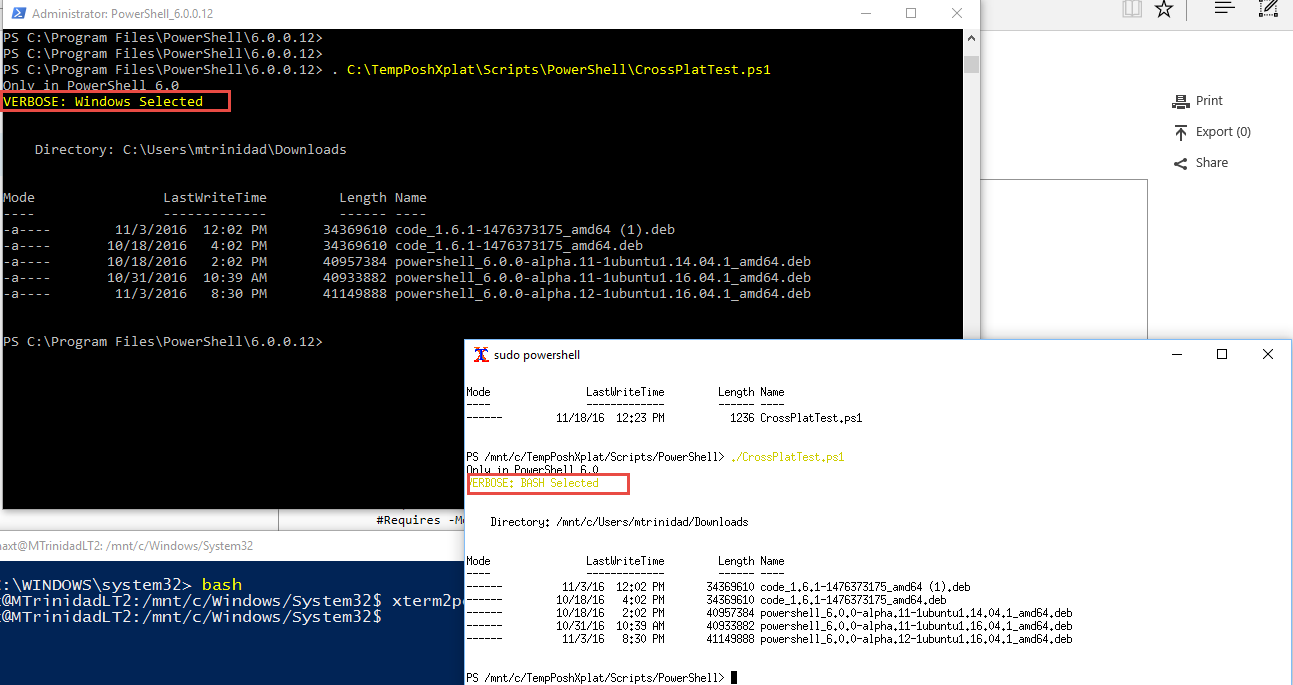Click the xterm icon in the sudo powershell title bar
The height and width of the screenshot is (685, 1293).
pos(481,355)
